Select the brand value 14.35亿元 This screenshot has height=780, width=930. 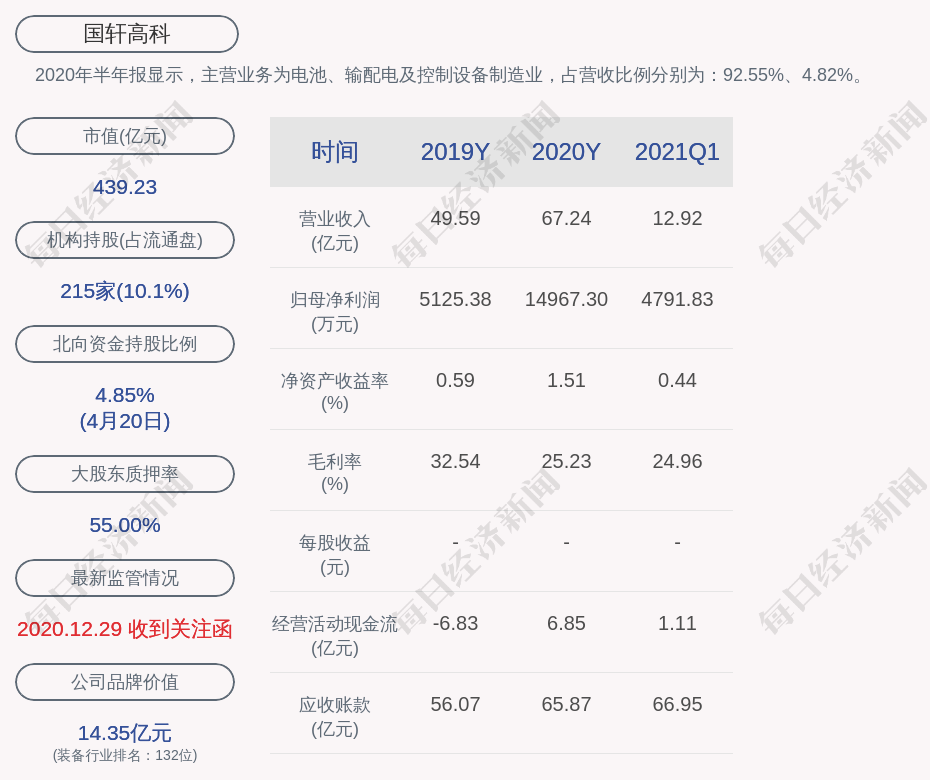[125, 733]
